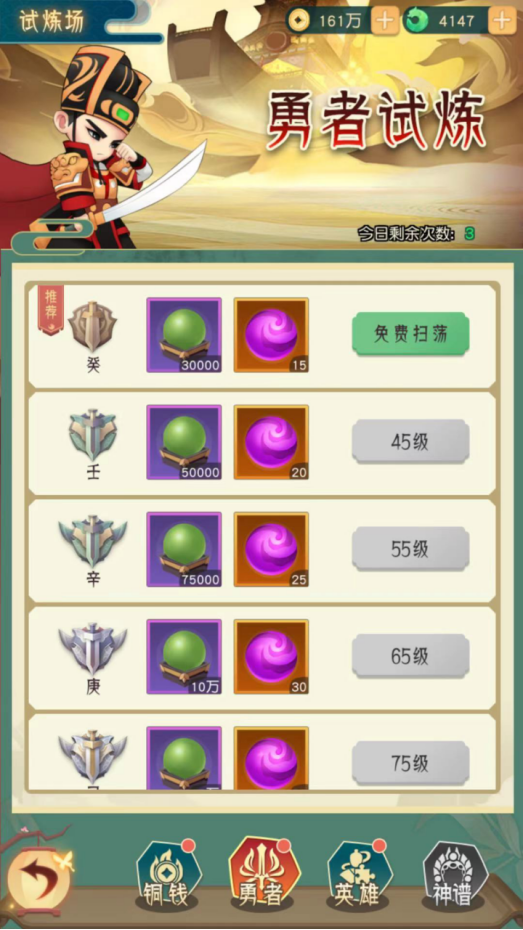Add more jade with the green currency plus icon

pyautogui.click(x=502, y=21)
